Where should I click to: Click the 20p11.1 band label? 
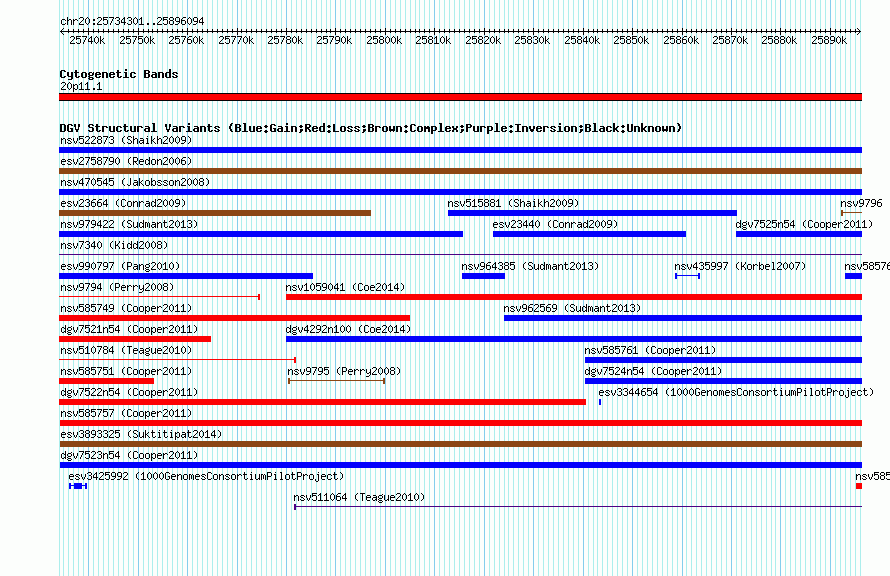81,86
